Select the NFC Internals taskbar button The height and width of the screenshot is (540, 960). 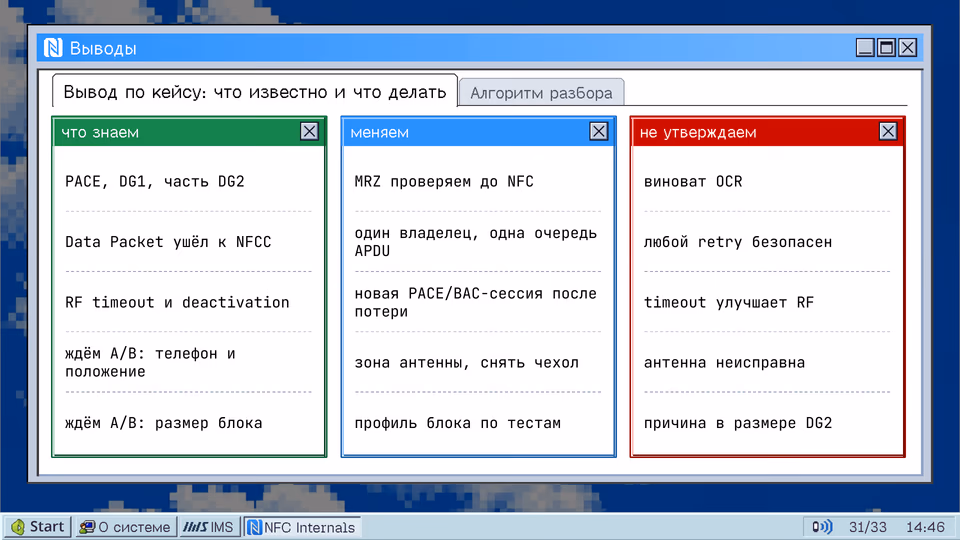(302, 527)
